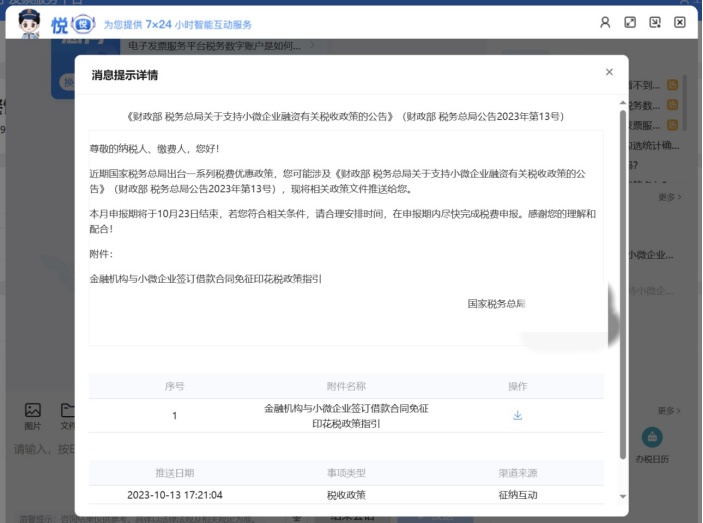Image resolution: width=703 pixels, height=523 pixels.
Task: Download the attachment in the table row
Action: tap(517, 416)
